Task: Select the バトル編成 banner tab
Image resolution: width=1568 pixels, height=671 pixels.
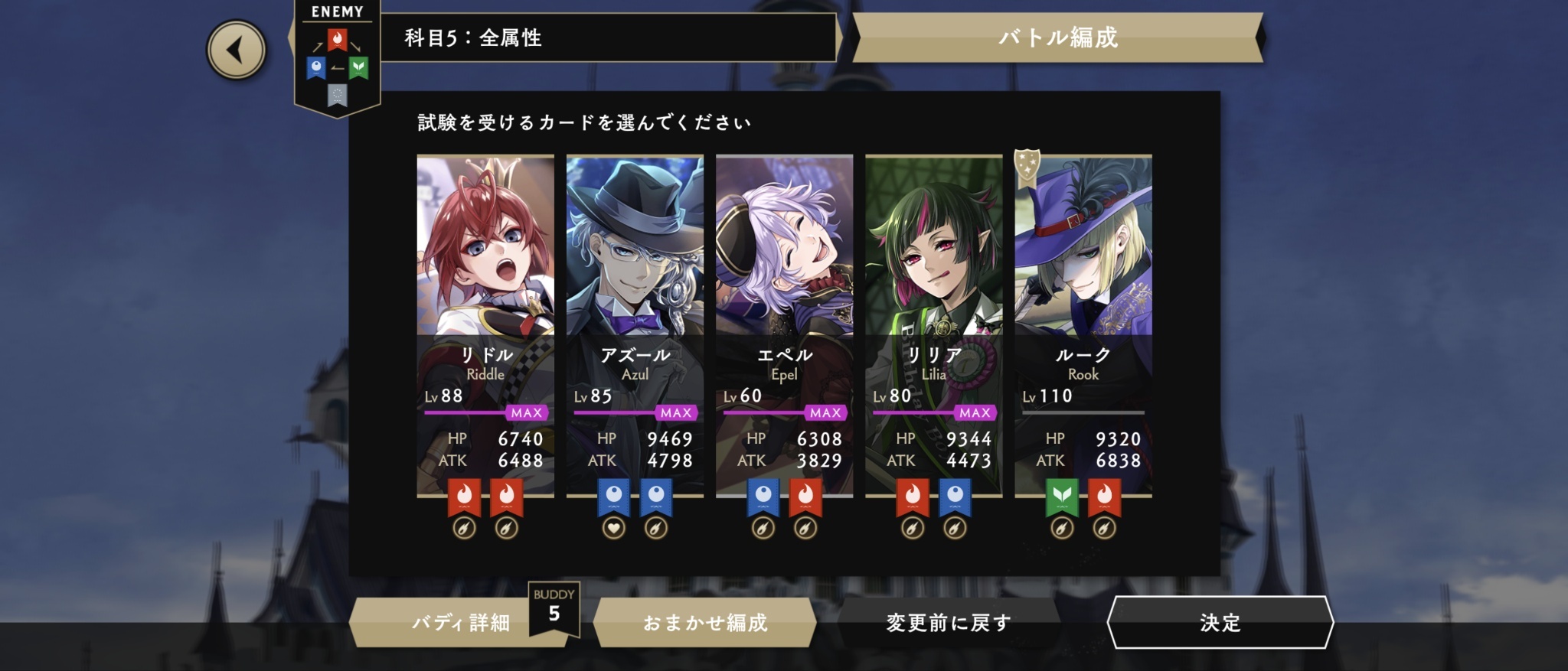Action: pos(1058,37)
